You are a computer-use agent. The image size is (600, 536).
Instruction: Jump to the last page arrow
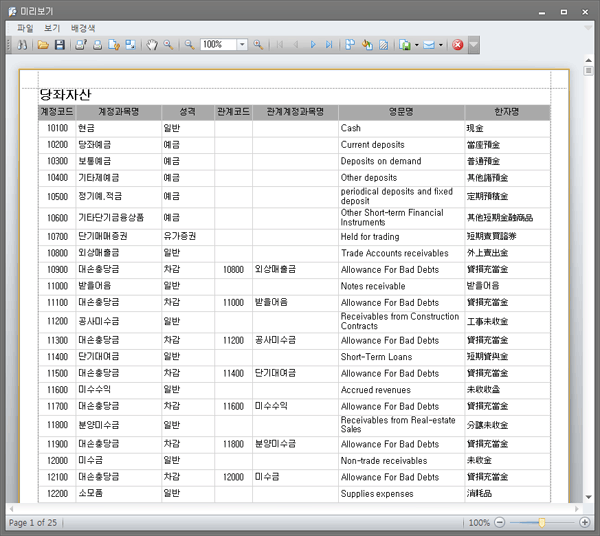point(330,45)
